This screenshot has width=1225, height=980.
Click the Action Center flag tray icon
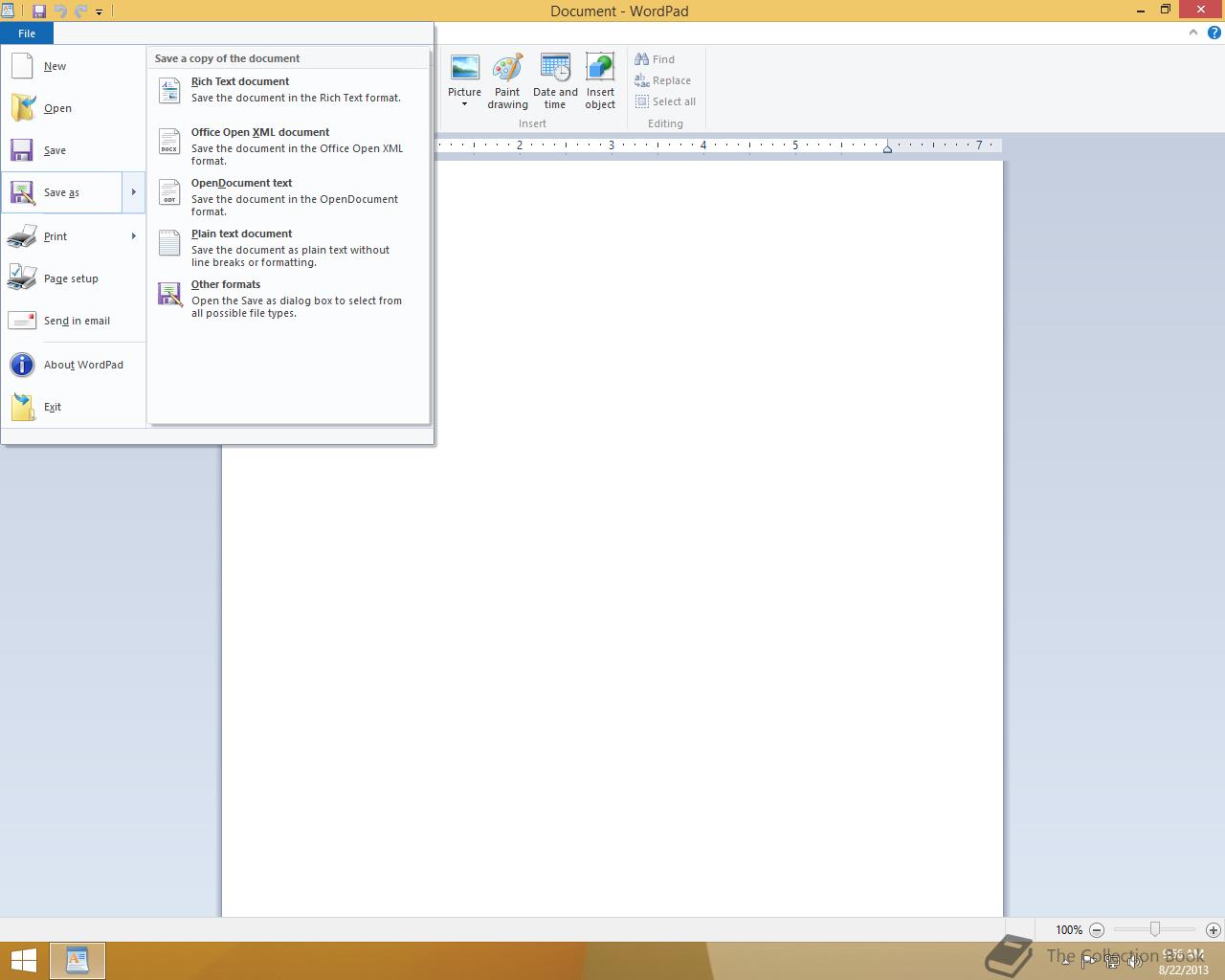[x=1089, y=961]
